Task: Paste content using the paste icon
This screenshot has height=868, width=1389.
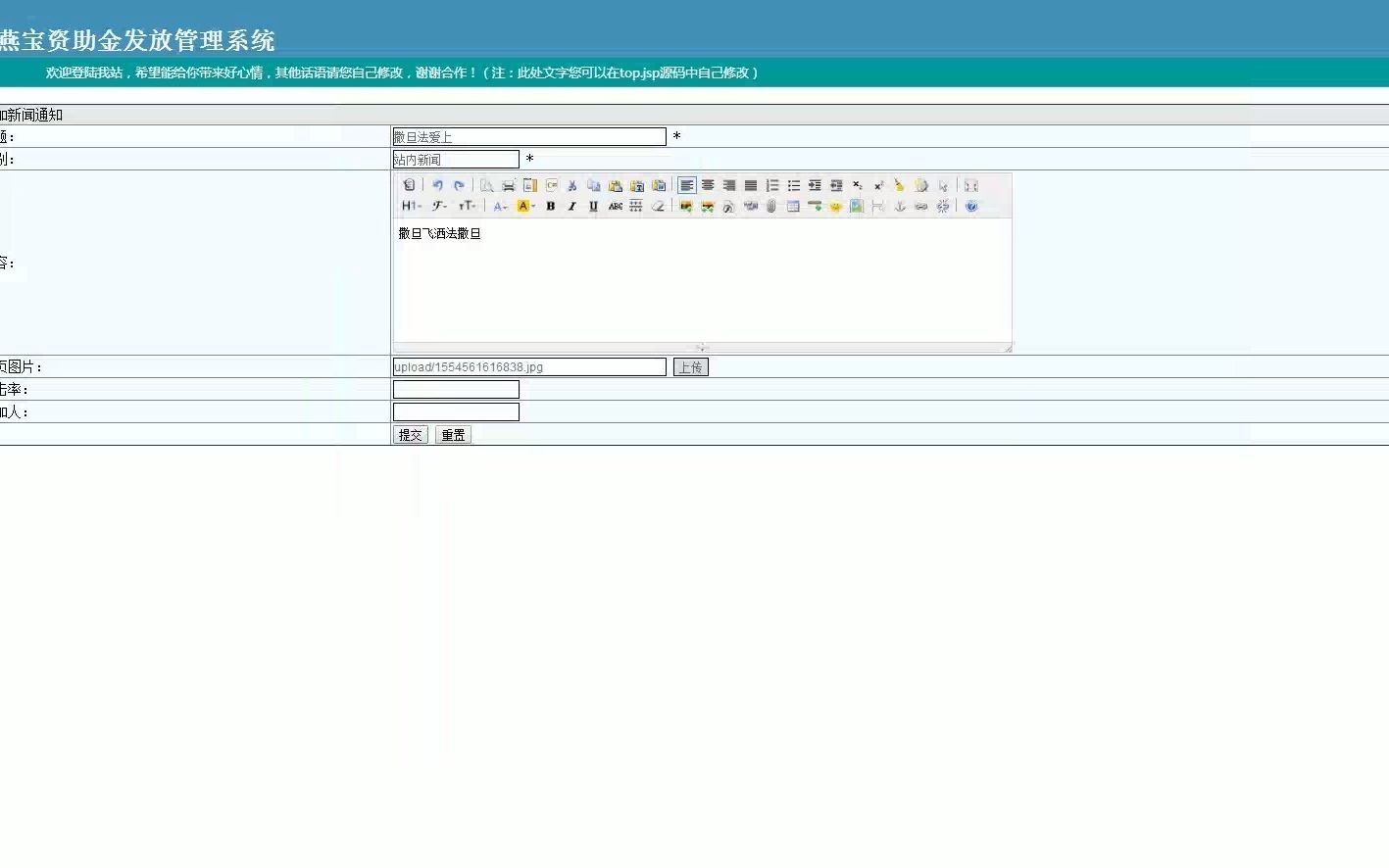Action: click(x=616, y=185)
